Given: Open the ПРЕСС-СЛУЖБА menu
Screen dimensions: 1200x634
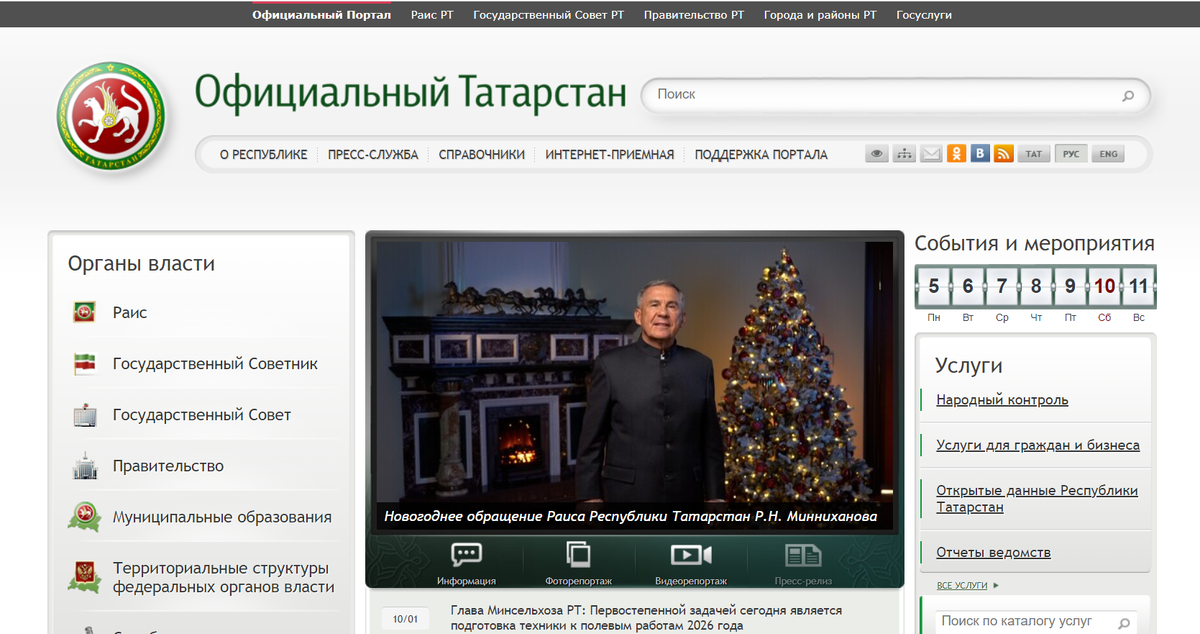Looking at the screenshot, I should coord(373,155).
